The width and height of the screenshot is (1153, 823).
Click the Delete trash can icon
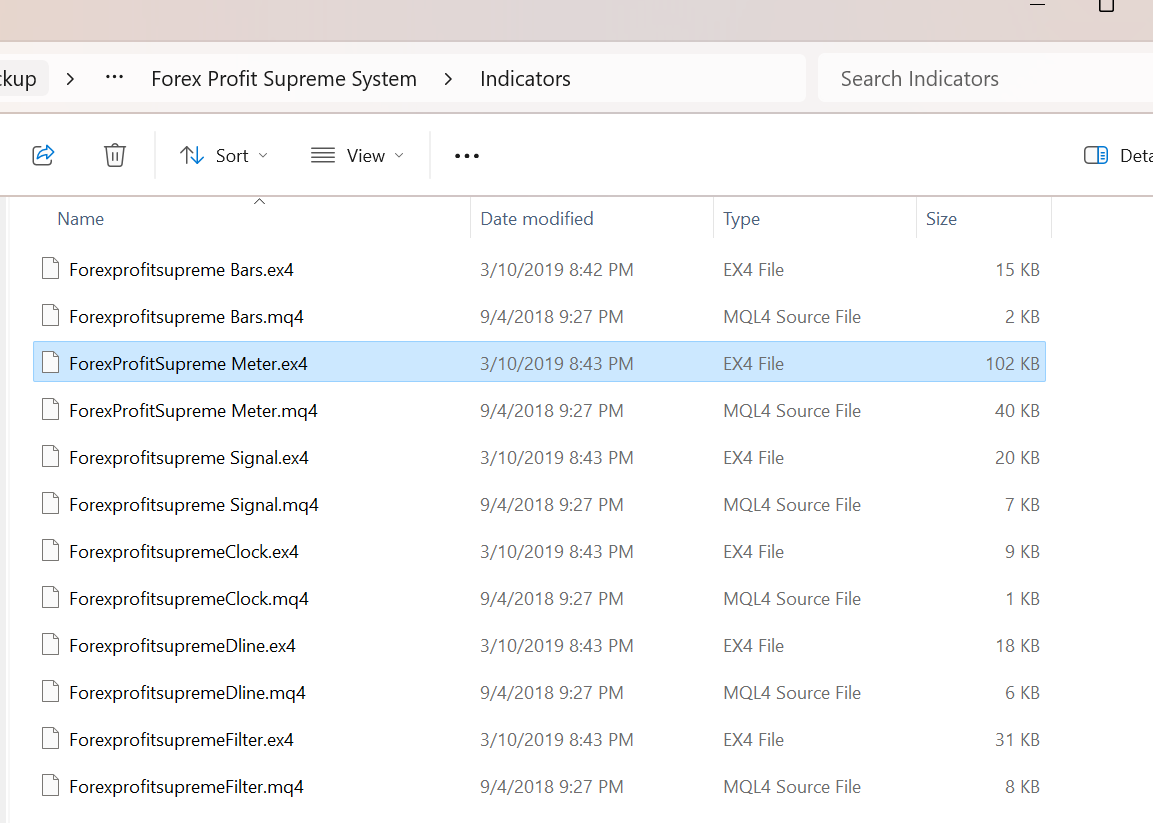click(x=115, y=155)
